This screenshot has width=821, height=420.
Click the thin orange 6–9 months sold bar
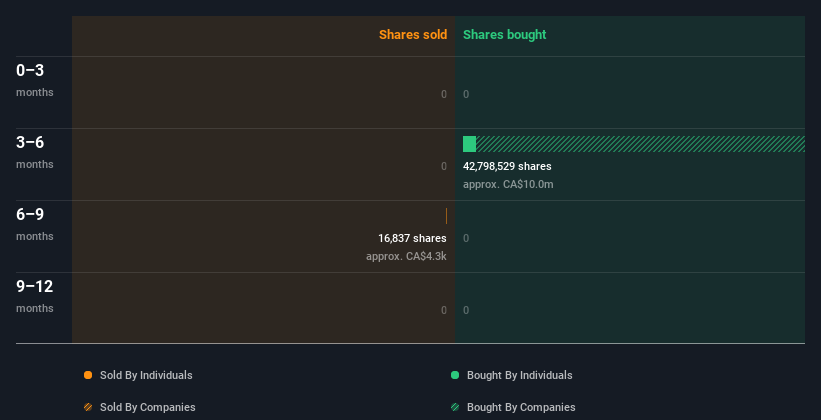click(446, 216)
